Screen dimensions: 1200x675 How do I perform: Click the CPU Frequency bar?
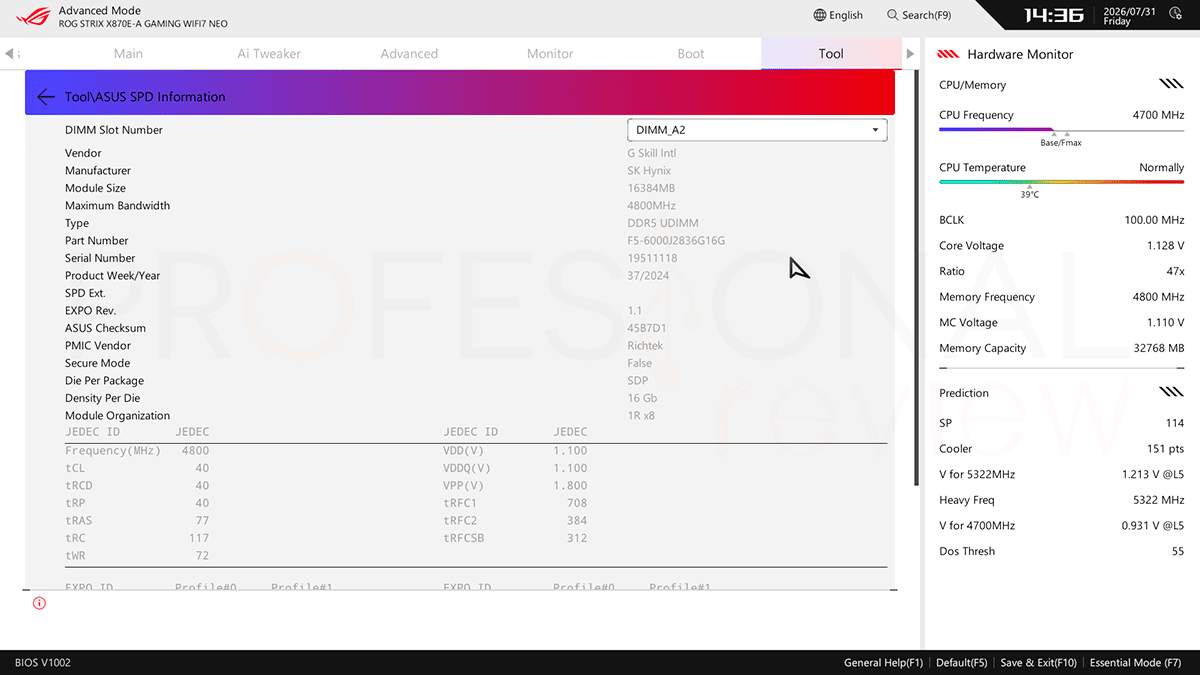[x=1061, y=130]
